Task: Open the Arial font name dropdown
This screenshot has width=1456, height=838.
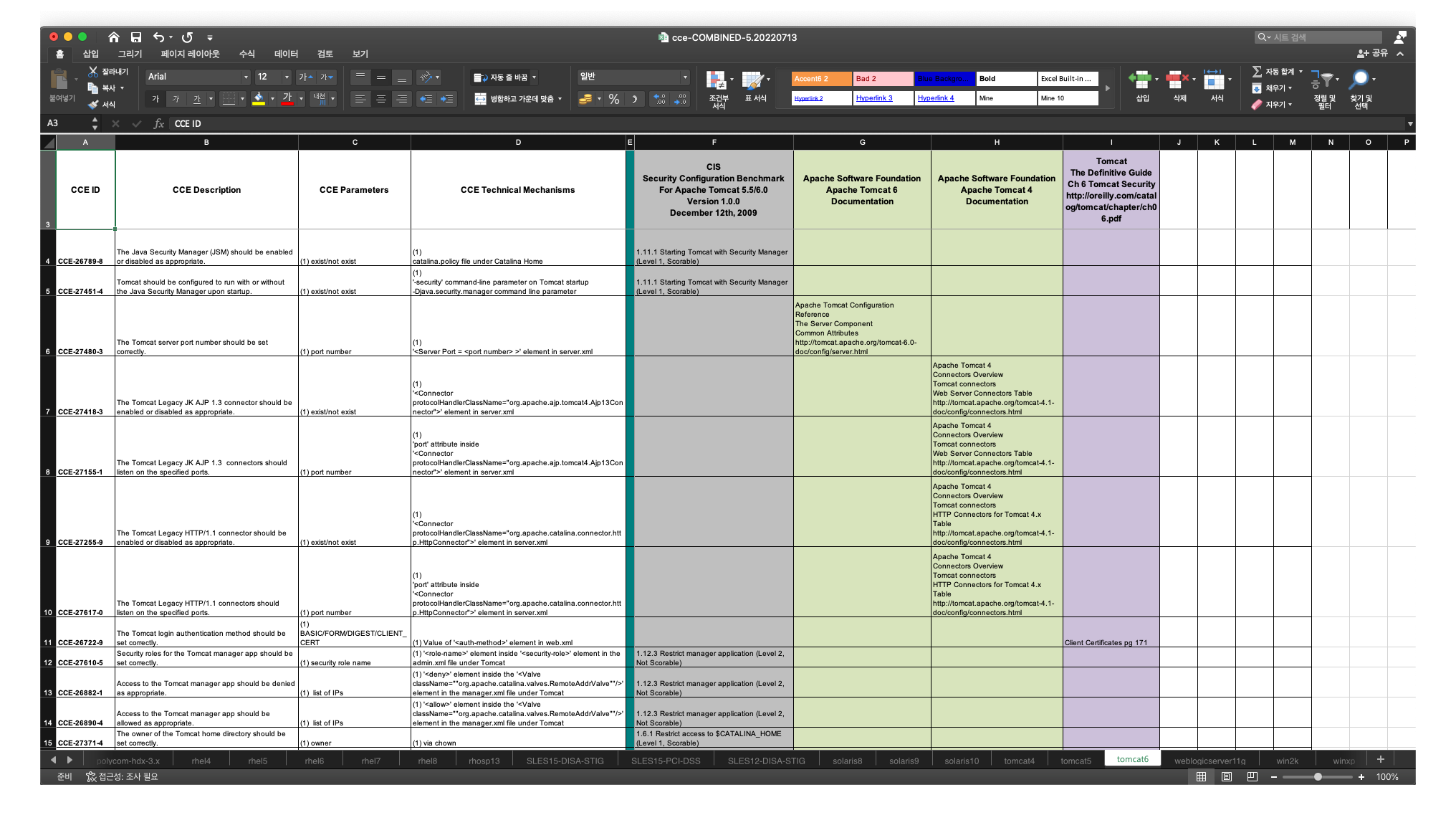Action: [246, 77]
